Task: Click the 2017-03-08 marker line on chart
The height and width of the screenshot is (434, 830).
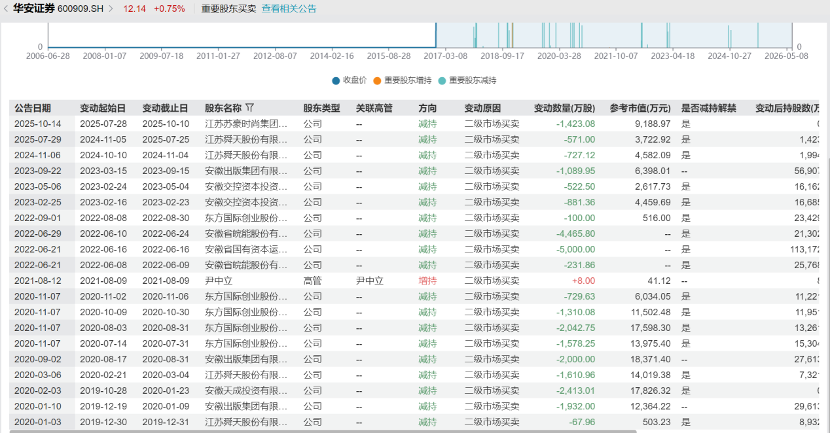Action: pyautogui.click(x=436, y=35)
